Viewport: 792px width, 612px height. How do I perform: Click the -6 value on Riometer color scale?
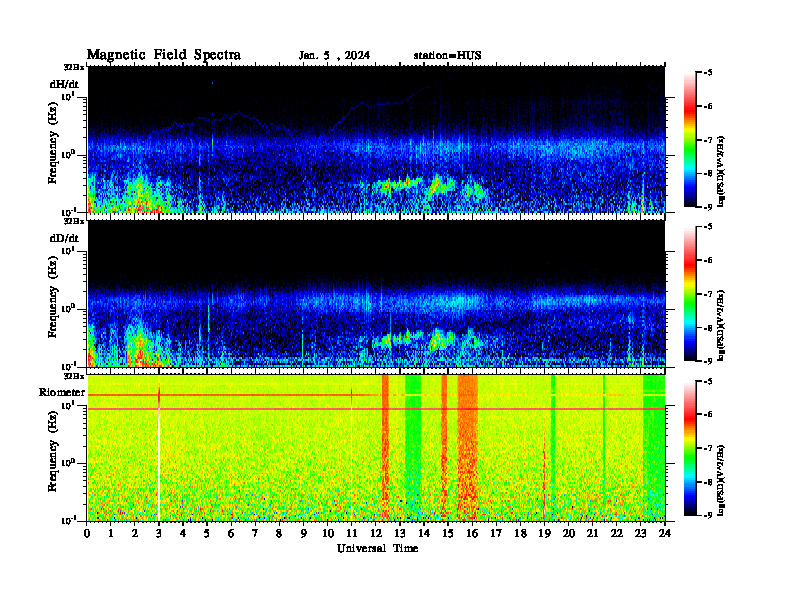click(x=709, y=414)
